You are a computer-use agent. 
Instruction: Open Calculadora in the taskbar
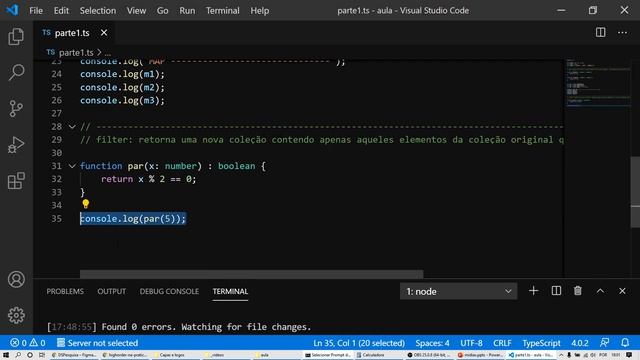[x=371, y=355]
